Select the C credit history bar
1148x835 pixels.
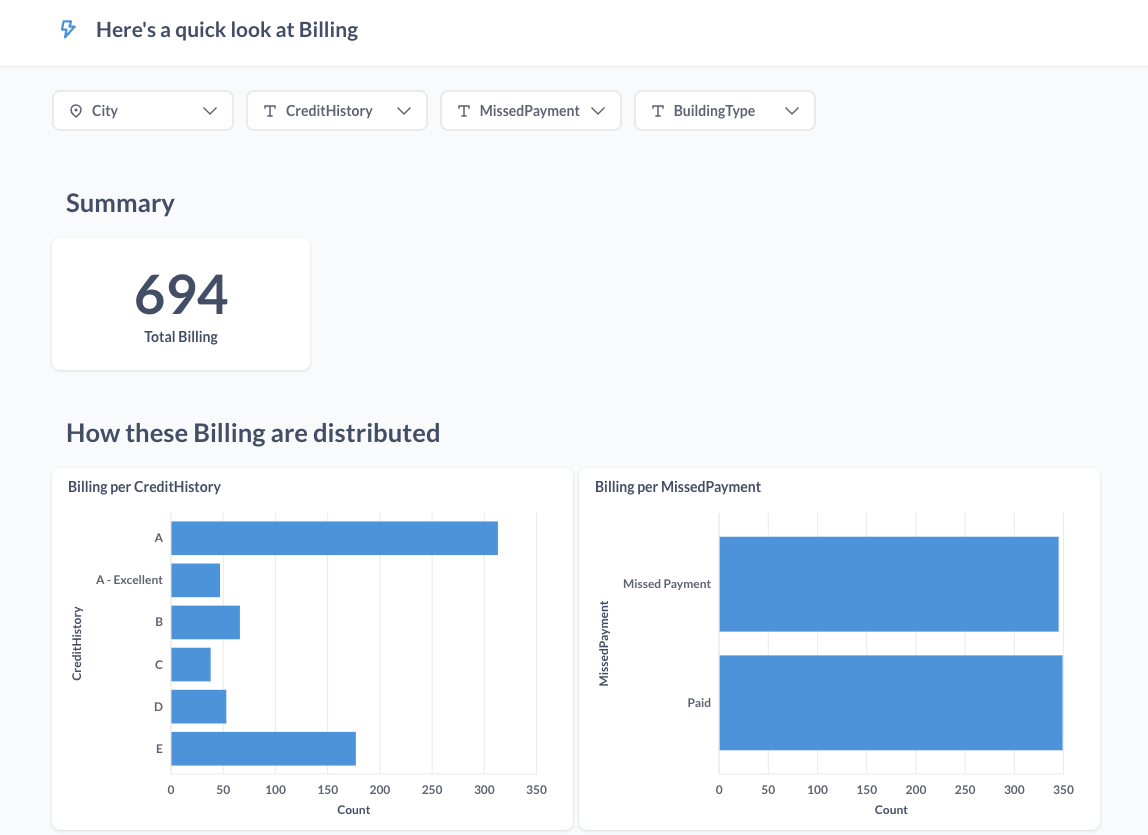click(x=191, y=664)
